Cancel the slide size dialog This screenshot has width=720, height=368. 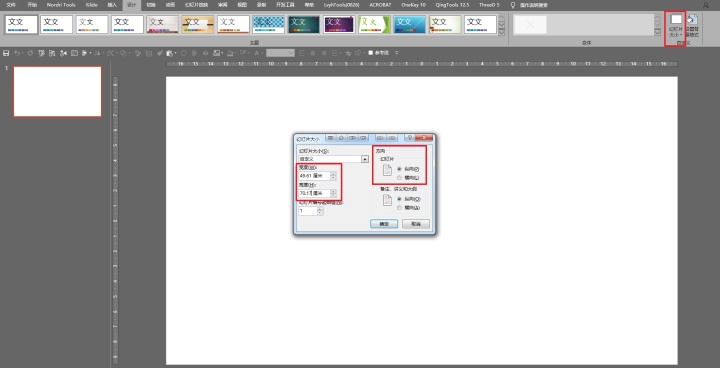tap(416, 224)
